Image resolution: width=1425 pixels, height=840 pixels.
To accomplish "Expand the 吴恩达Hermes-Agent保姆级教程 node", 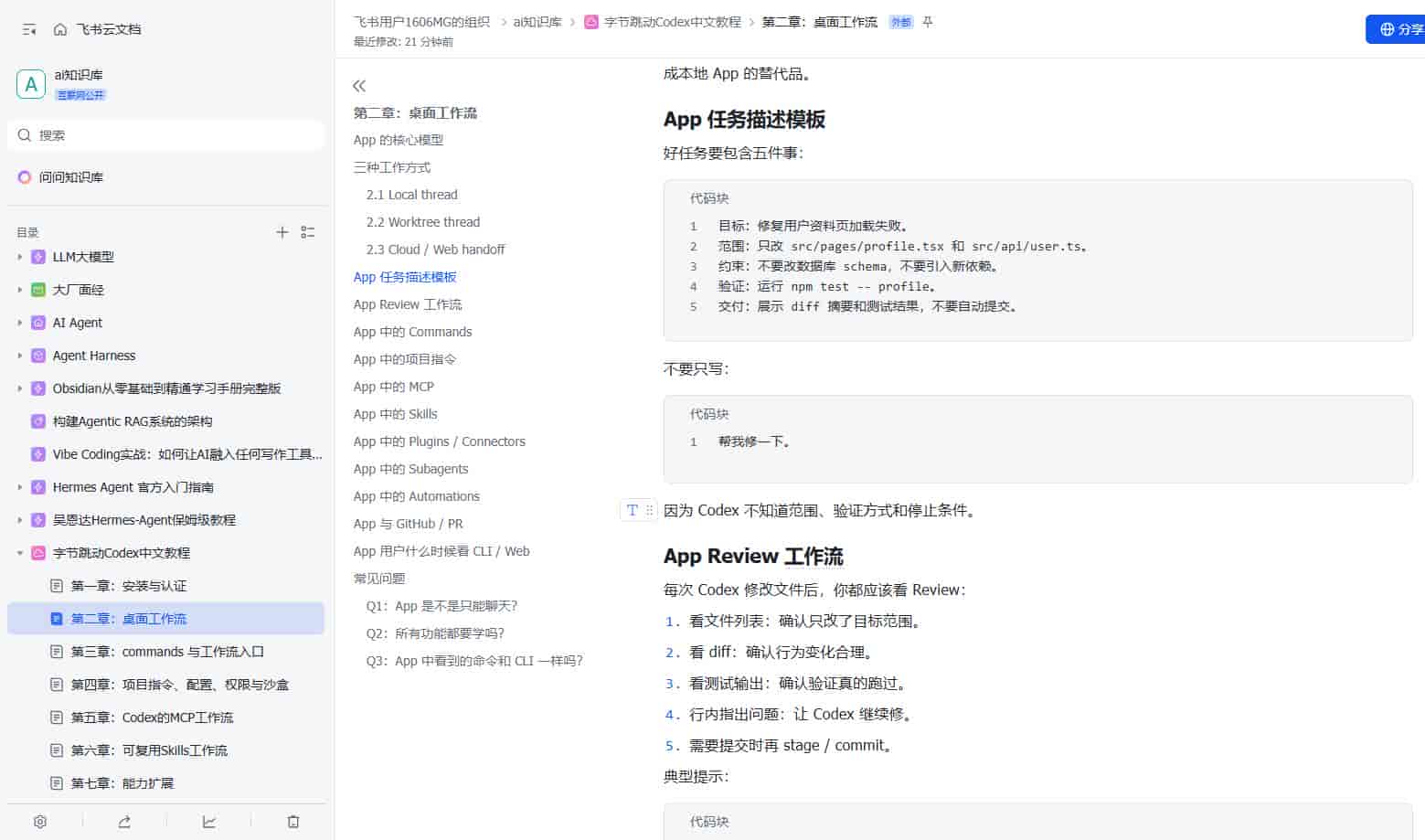I will (x=20, y=520).
